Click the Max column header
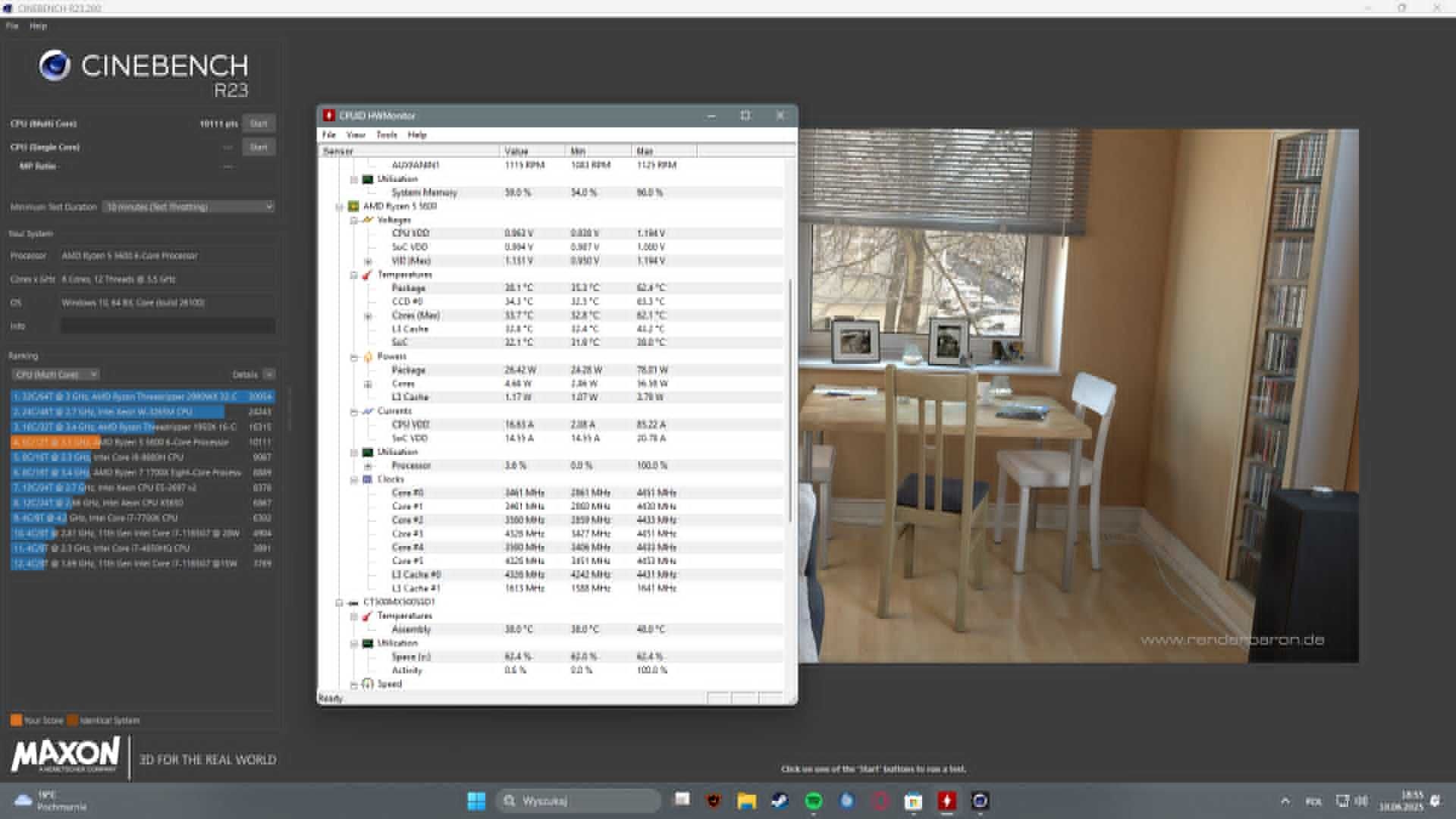Screen dimensions: 1456x819 [664, 151]
